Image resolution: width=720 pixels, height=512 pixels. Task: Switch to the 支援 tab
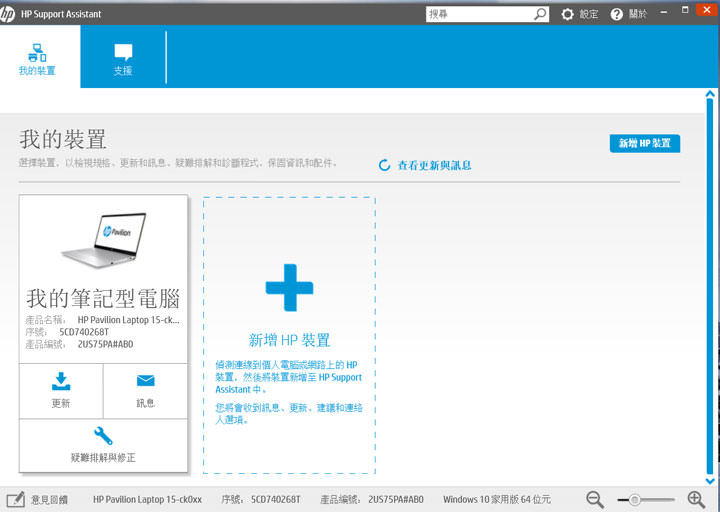[123, 58]
